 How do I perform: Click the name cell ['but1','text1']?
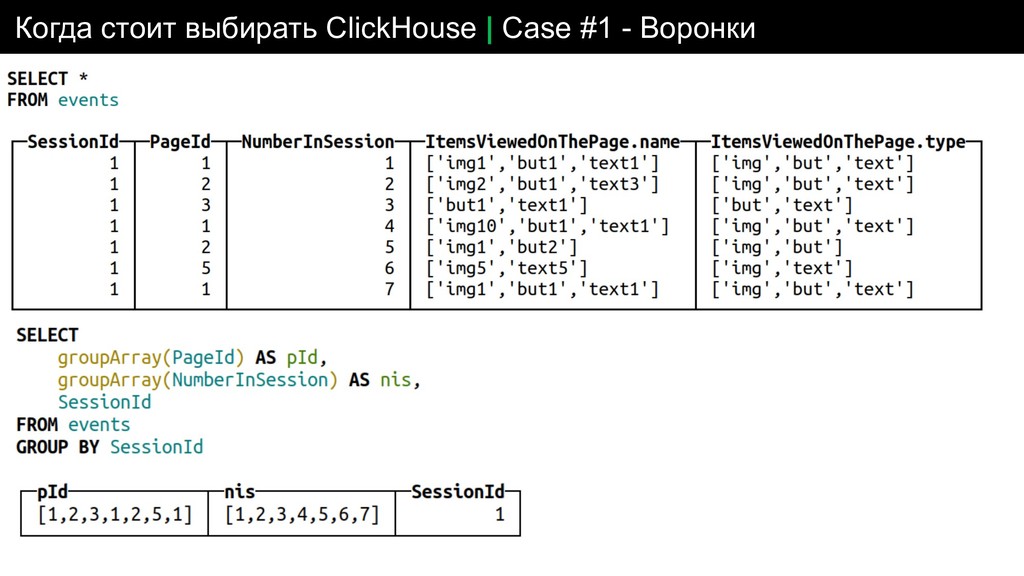click(x=507, y=205)
